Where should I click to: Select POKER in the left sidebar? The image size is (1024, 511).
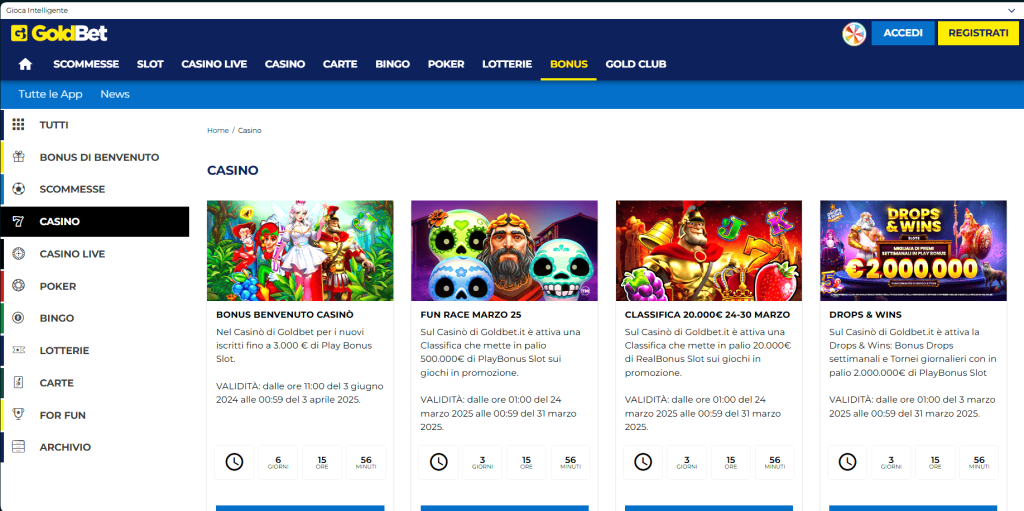95,286
